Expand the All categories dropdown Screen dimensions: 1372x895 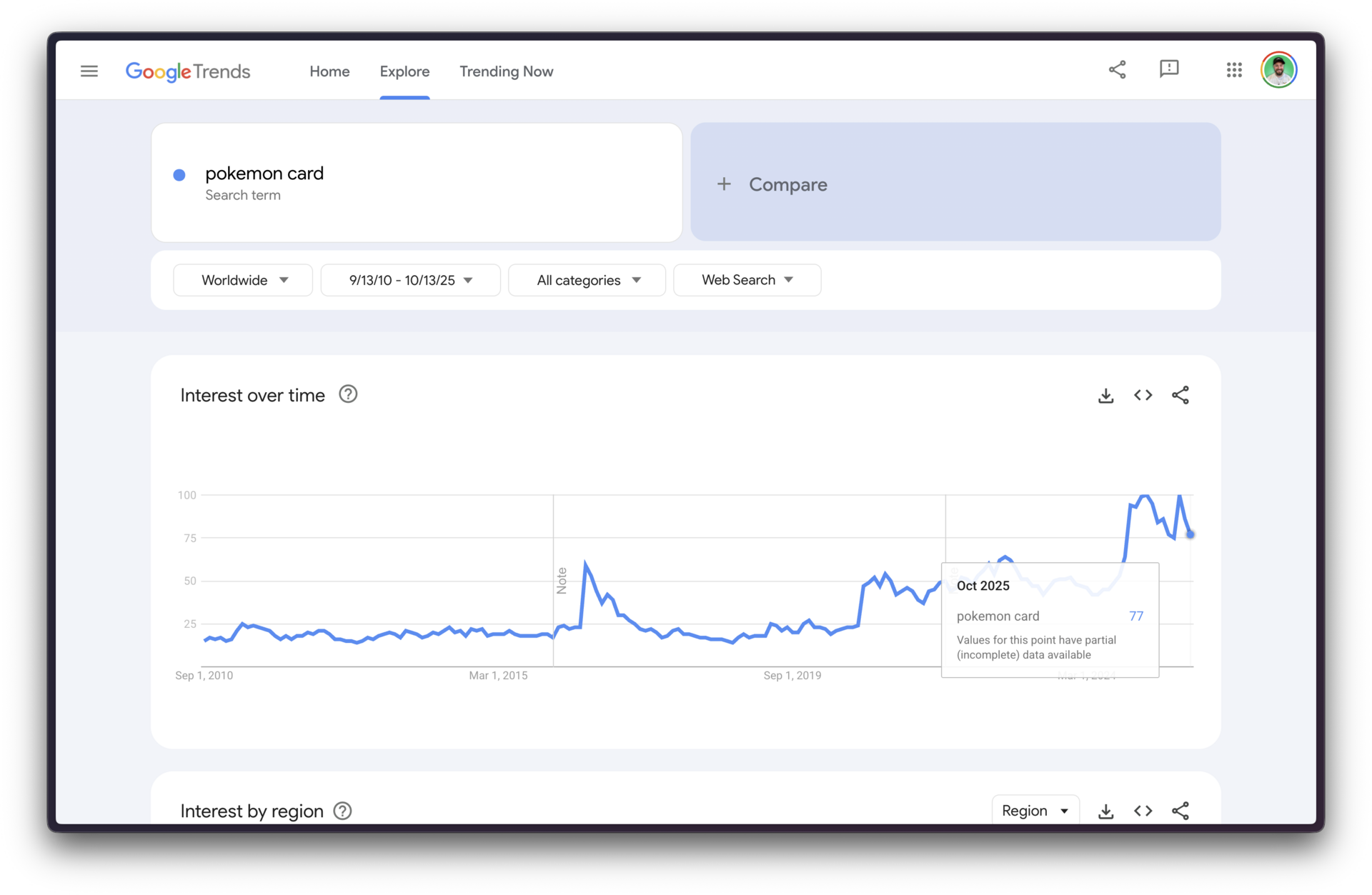click(x=587, y=280)
